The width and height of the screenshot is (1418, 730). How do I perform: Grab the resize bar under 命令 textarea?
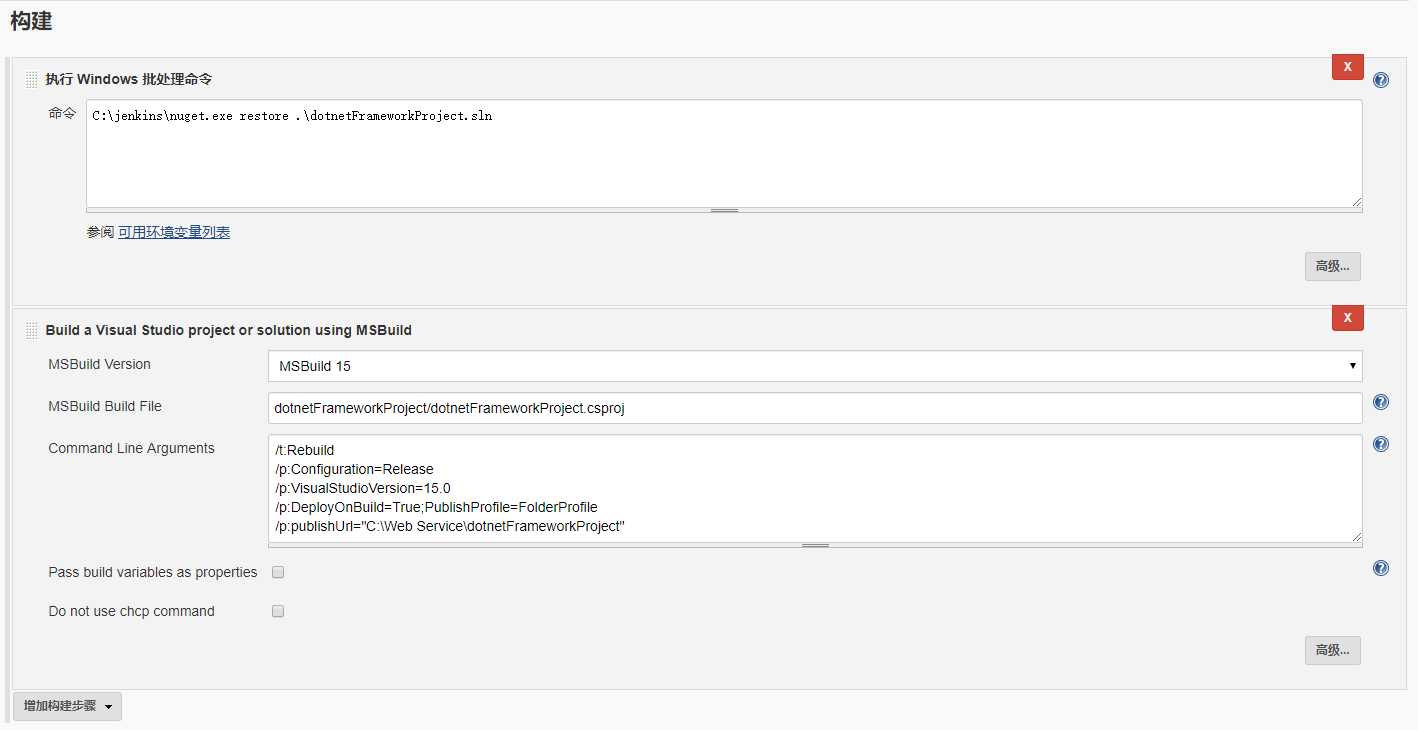coord(724,211)
